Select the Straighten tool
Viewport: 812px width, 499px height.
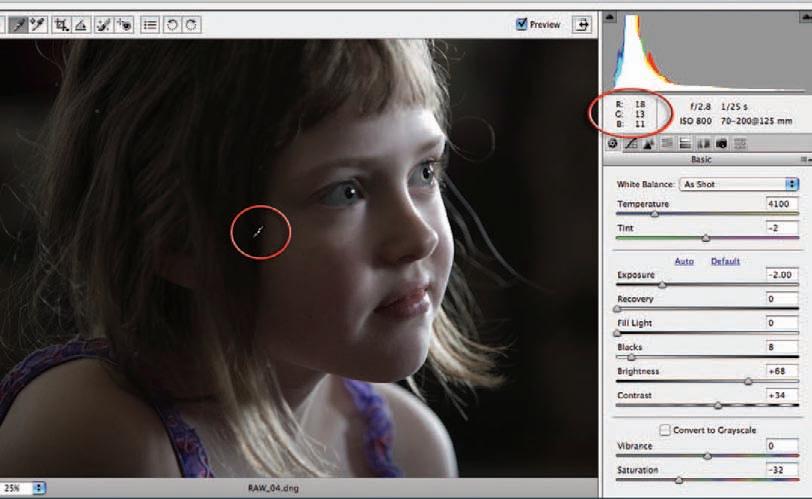[x=80, y=24]
